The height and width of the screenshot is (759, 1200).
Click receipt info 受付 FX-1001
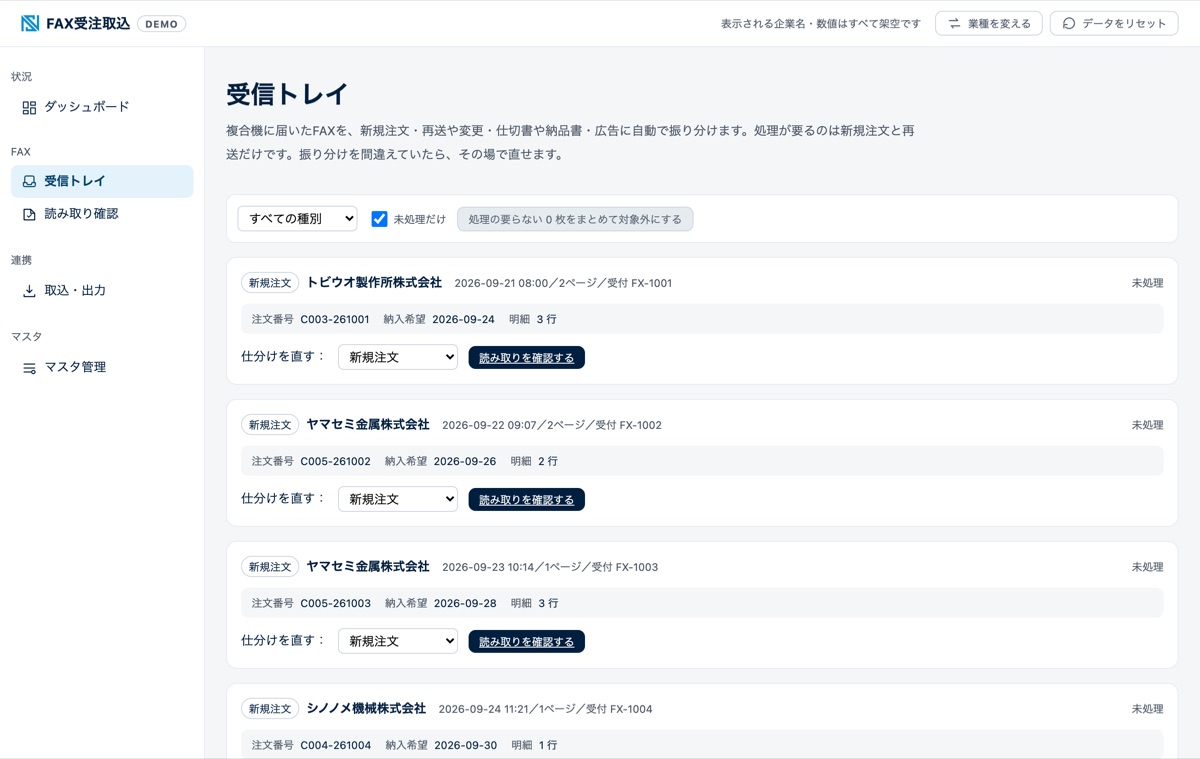640,283
